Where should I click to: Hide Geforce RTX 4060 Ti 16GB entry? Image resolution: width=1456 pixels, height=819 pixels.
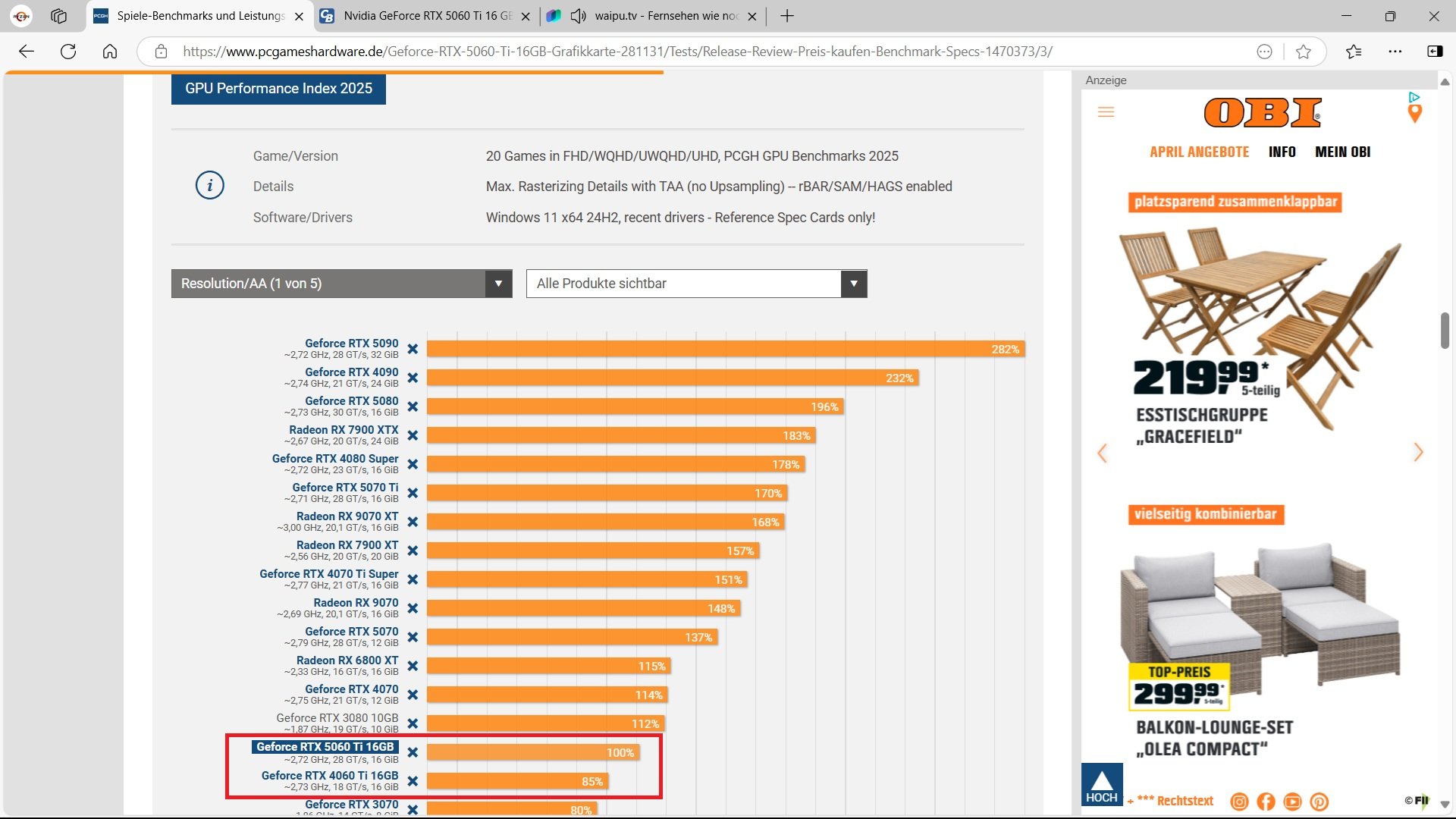[413, 781]
